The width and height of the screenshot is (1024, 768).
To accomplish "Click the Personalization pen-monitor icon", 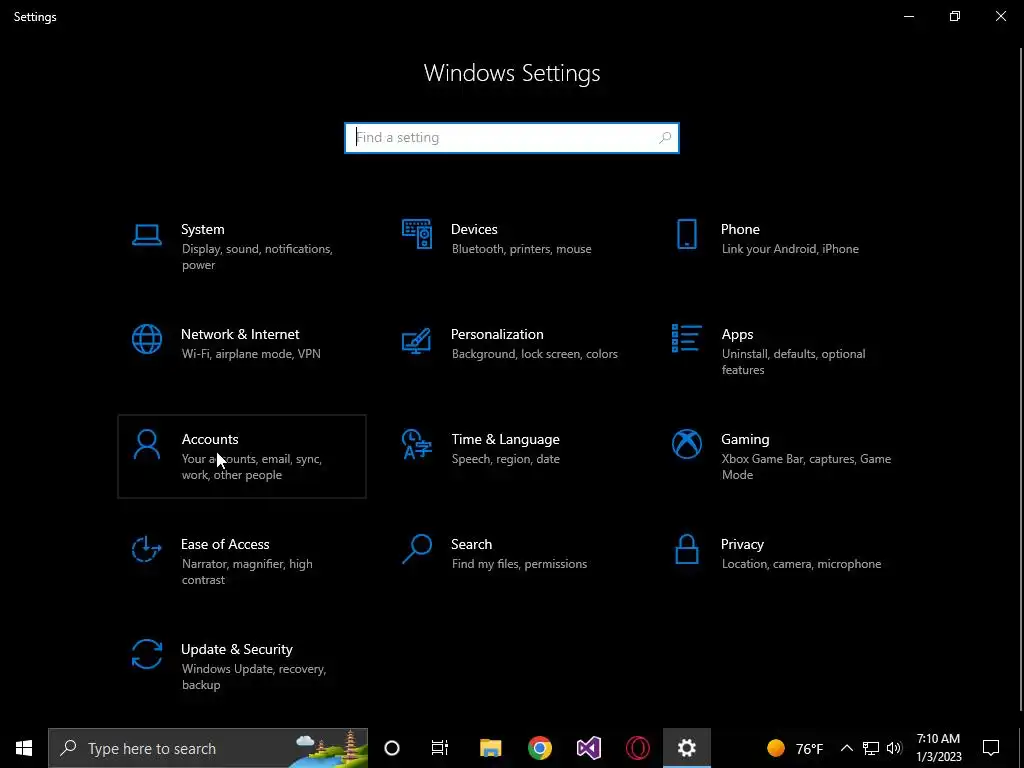I will 417,340.
